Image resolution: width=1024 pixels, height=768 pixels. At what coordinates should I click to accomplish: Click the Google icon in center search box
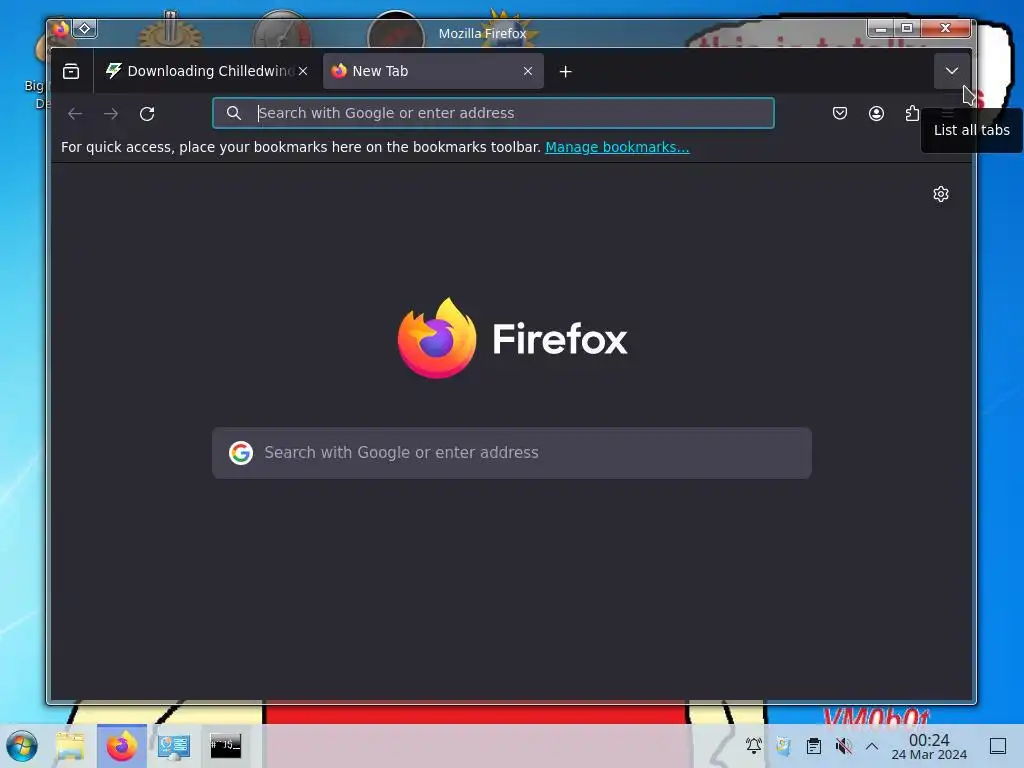click(241, 453)
